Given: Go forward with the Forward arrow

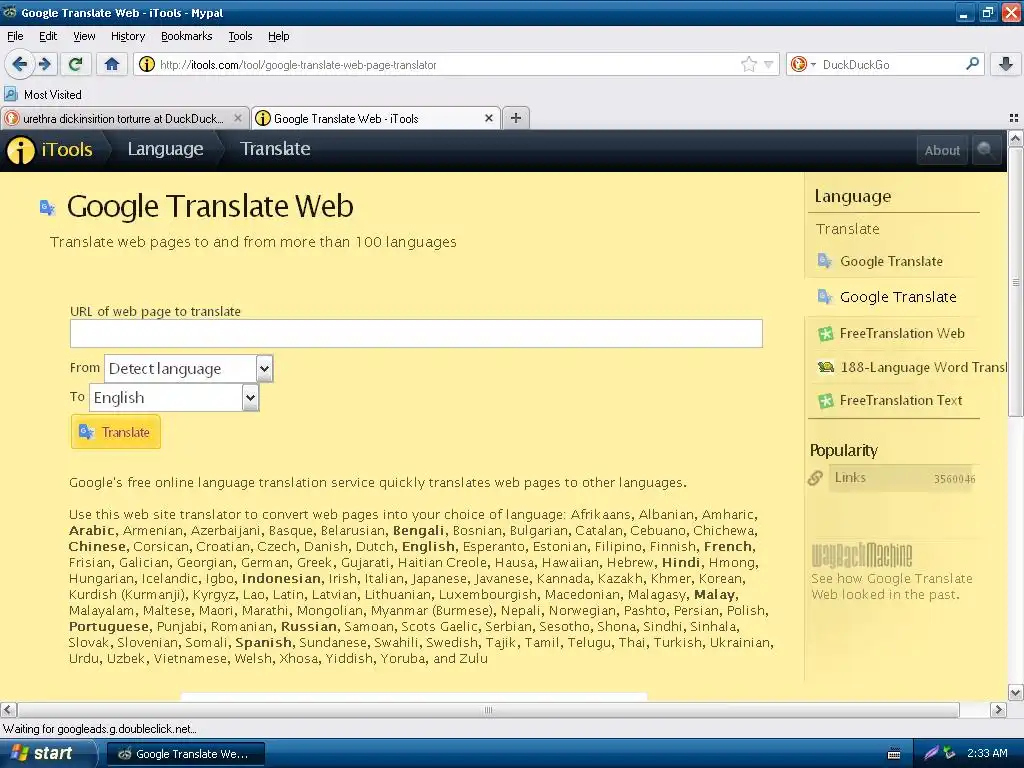Looking at the screenshot, I should pos(44,64).
